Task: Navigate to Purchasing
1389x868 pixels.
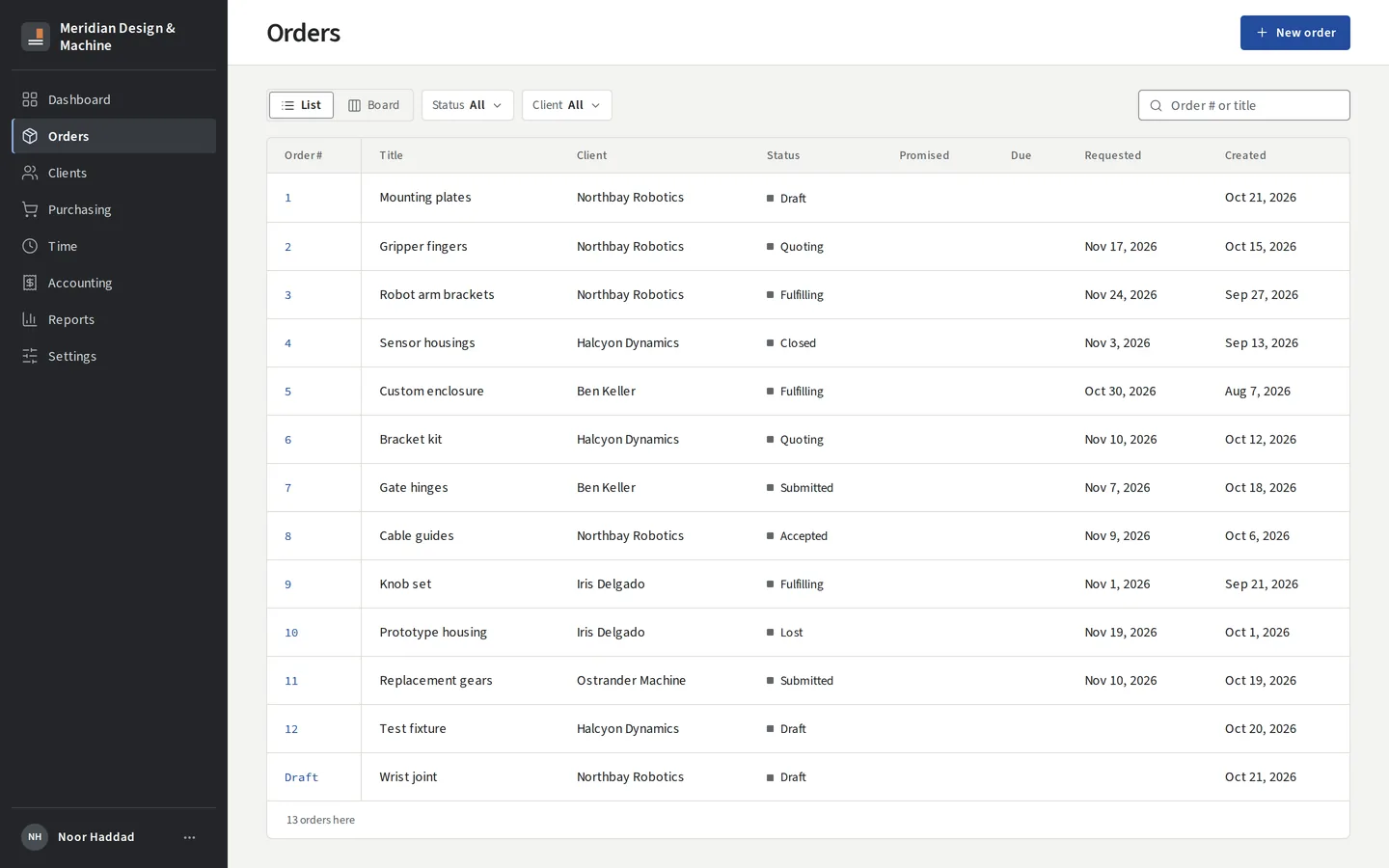Action: [x=114, y=209]
